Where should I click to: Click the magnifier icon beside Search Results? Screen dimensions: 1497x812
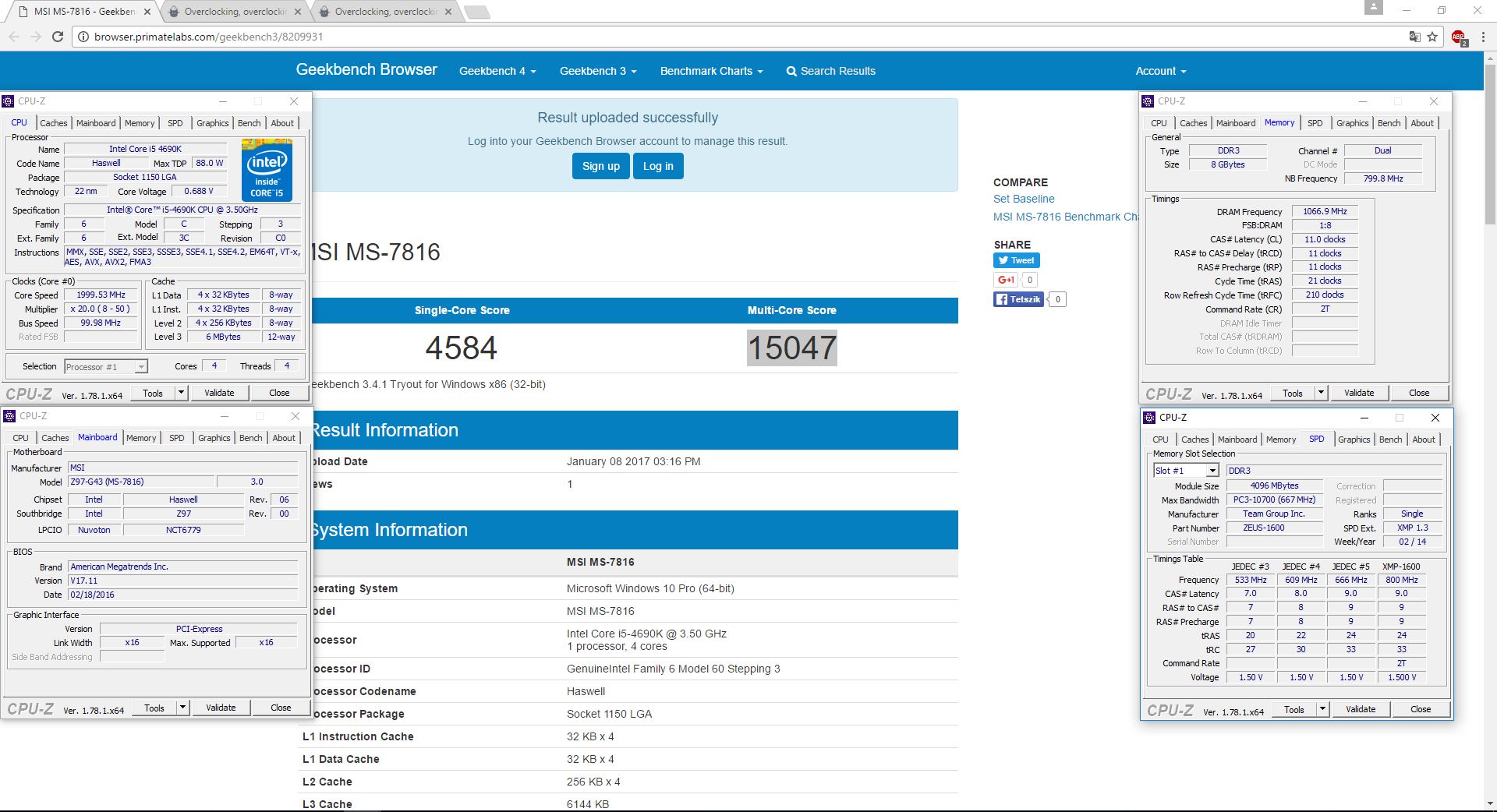pos(791,71)
